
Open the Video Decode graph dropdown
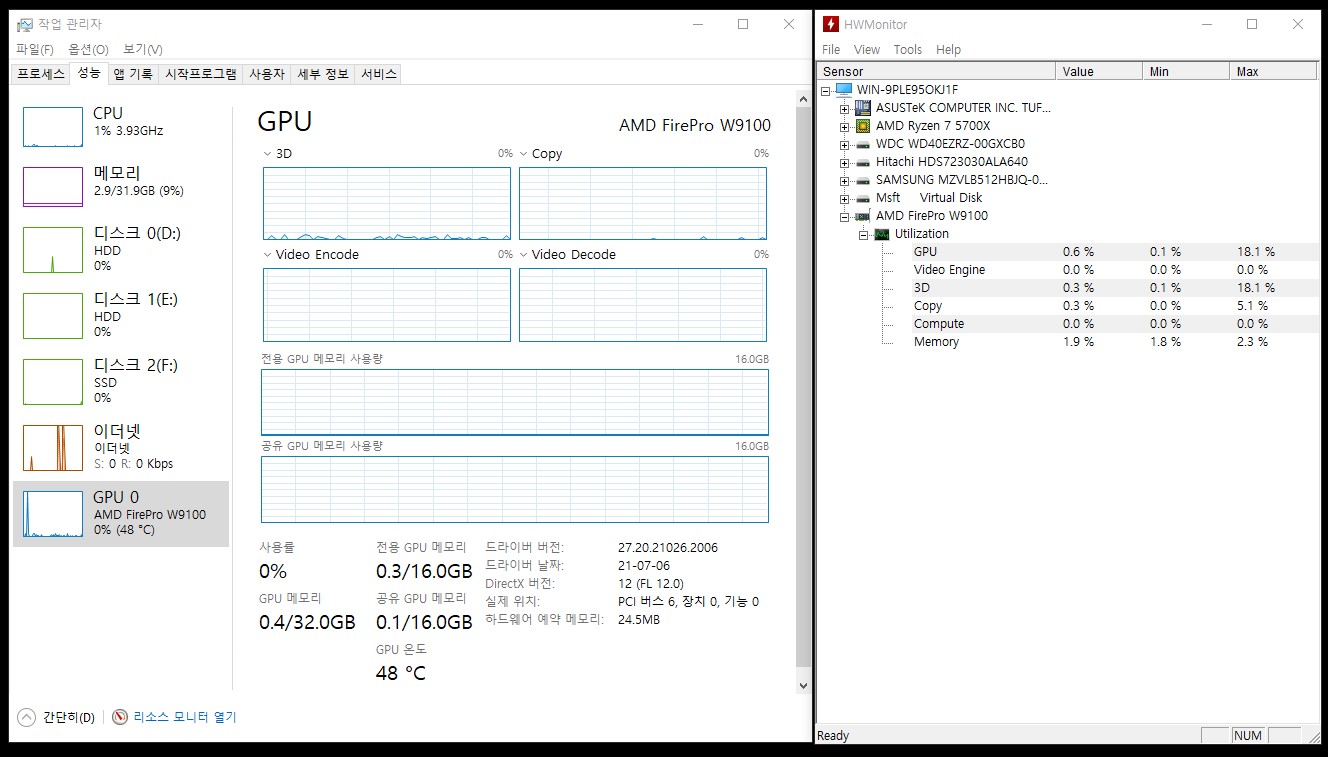point(523,255)
